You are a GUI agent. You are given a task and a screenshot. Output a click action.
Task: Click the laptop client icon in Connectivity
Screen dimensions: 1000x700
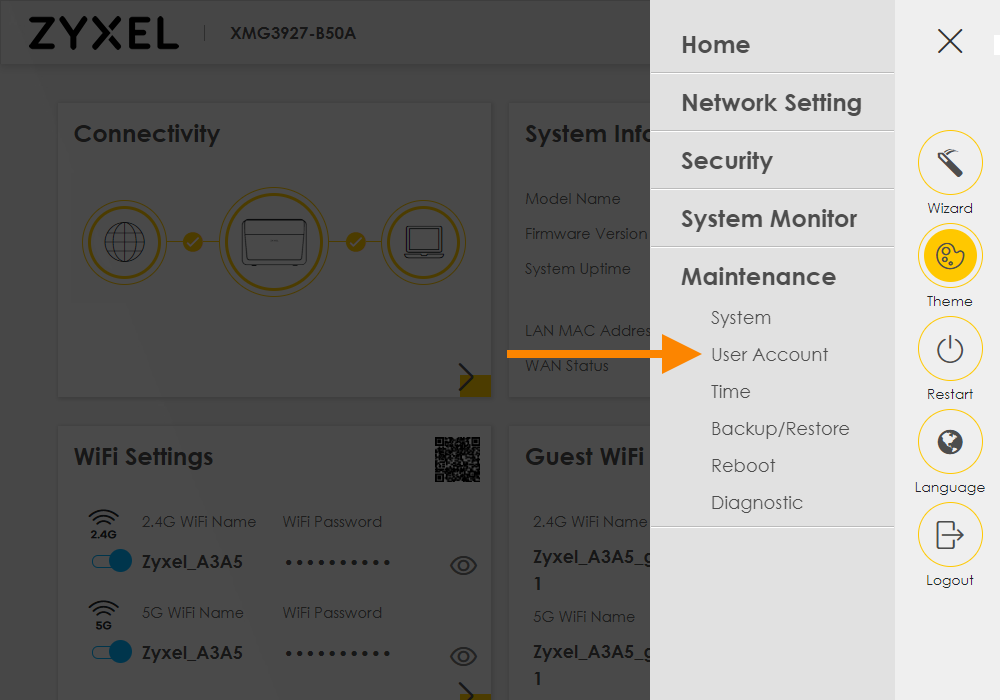click(423, 242)
